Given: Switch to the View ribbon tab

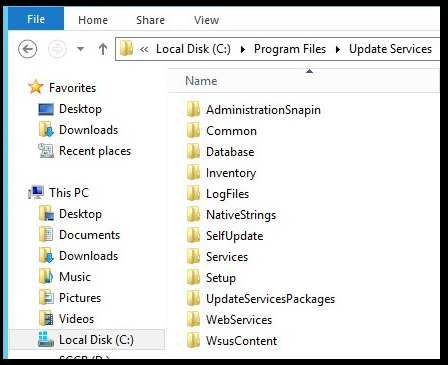Looking at the screenshot, I should [x=207, y=20].
